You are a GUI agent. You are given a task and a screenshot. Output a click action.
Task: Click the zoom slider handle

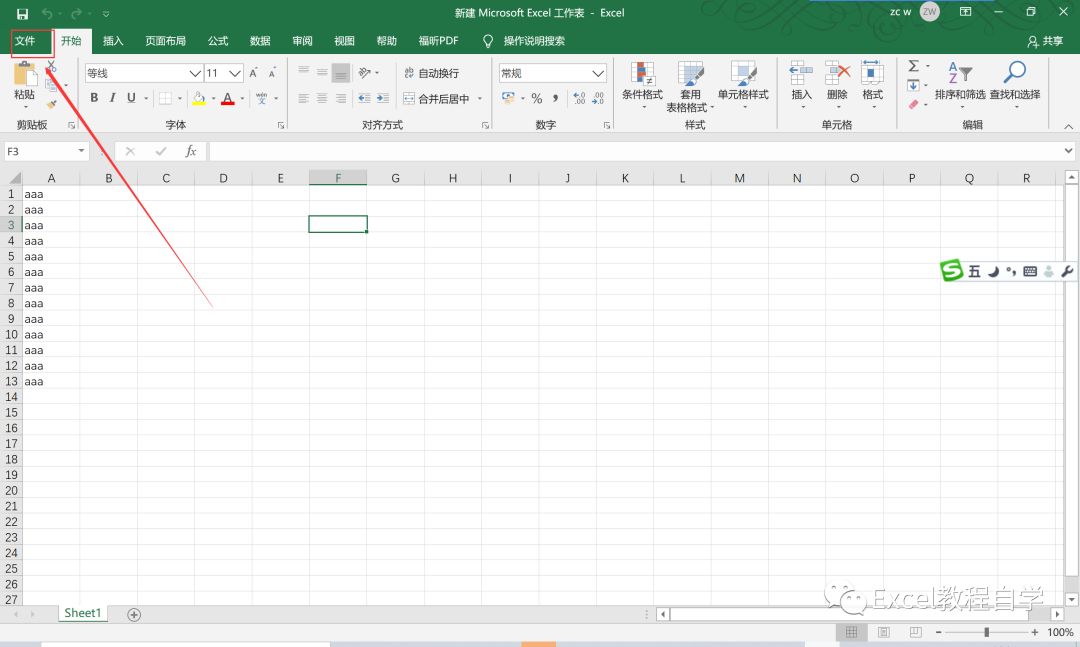coord(986,632)
